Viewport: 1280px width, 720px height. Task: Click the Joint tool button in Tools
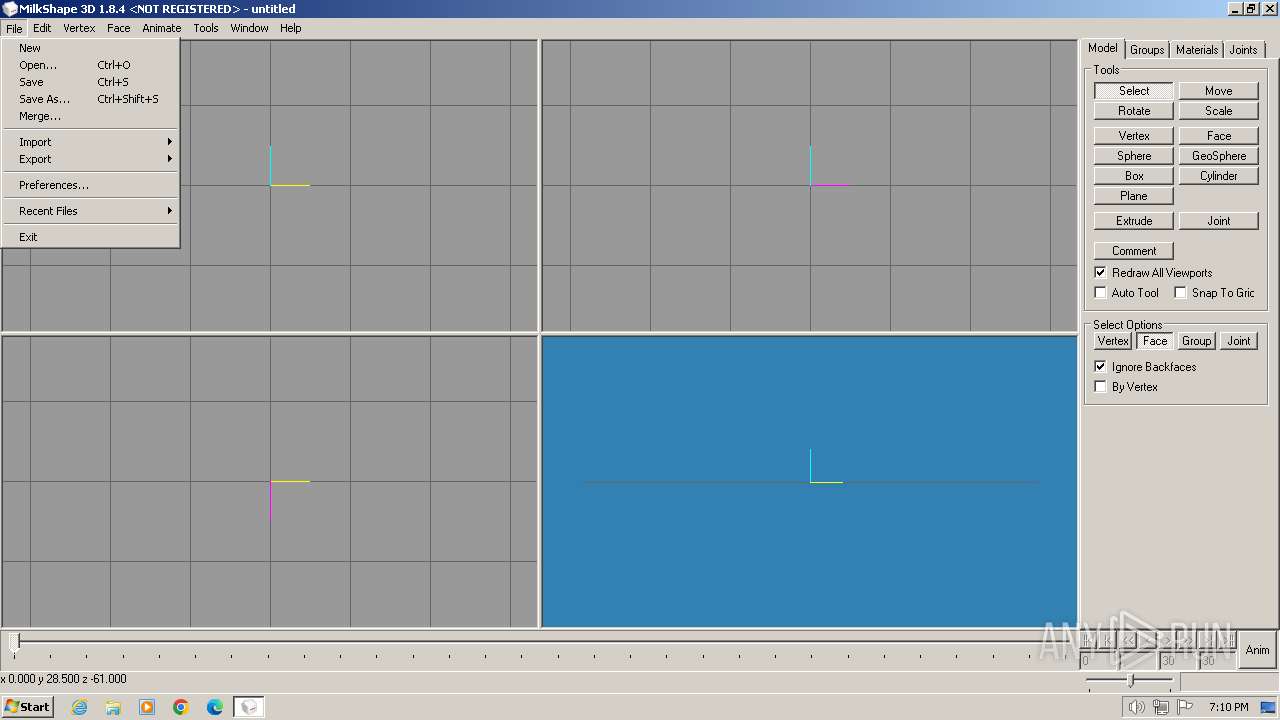click(1219, 221)
